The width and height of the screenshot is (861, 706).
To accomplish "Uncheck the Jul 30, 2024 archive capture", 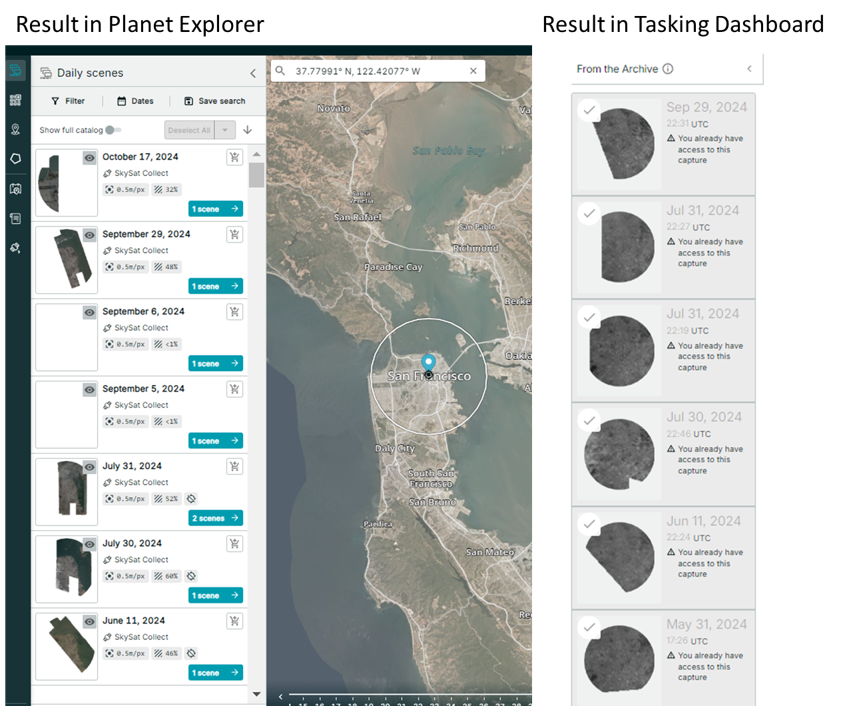I will [589, 420].
